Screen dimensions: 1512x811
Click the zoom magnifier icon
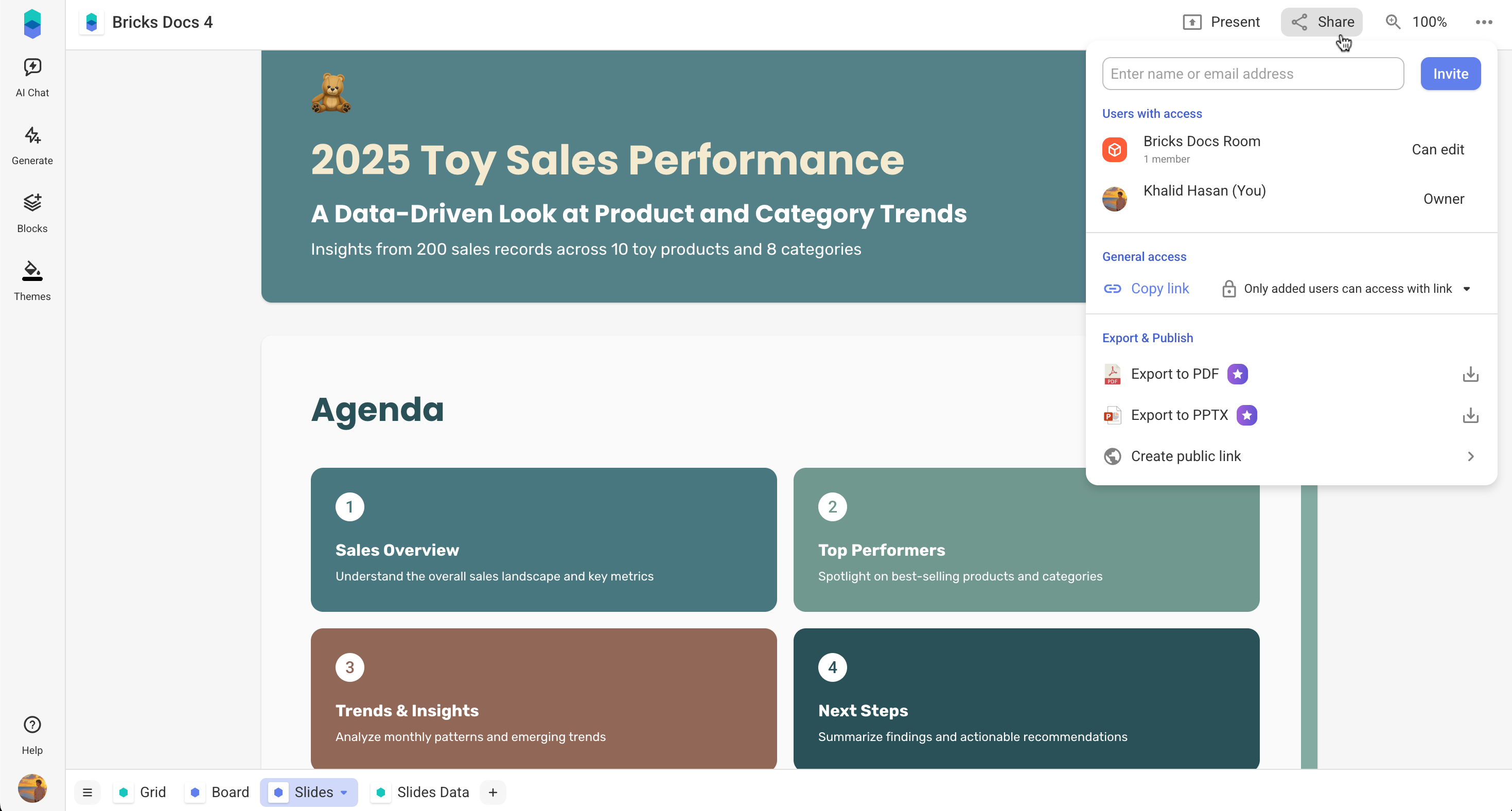(1393, 22)
